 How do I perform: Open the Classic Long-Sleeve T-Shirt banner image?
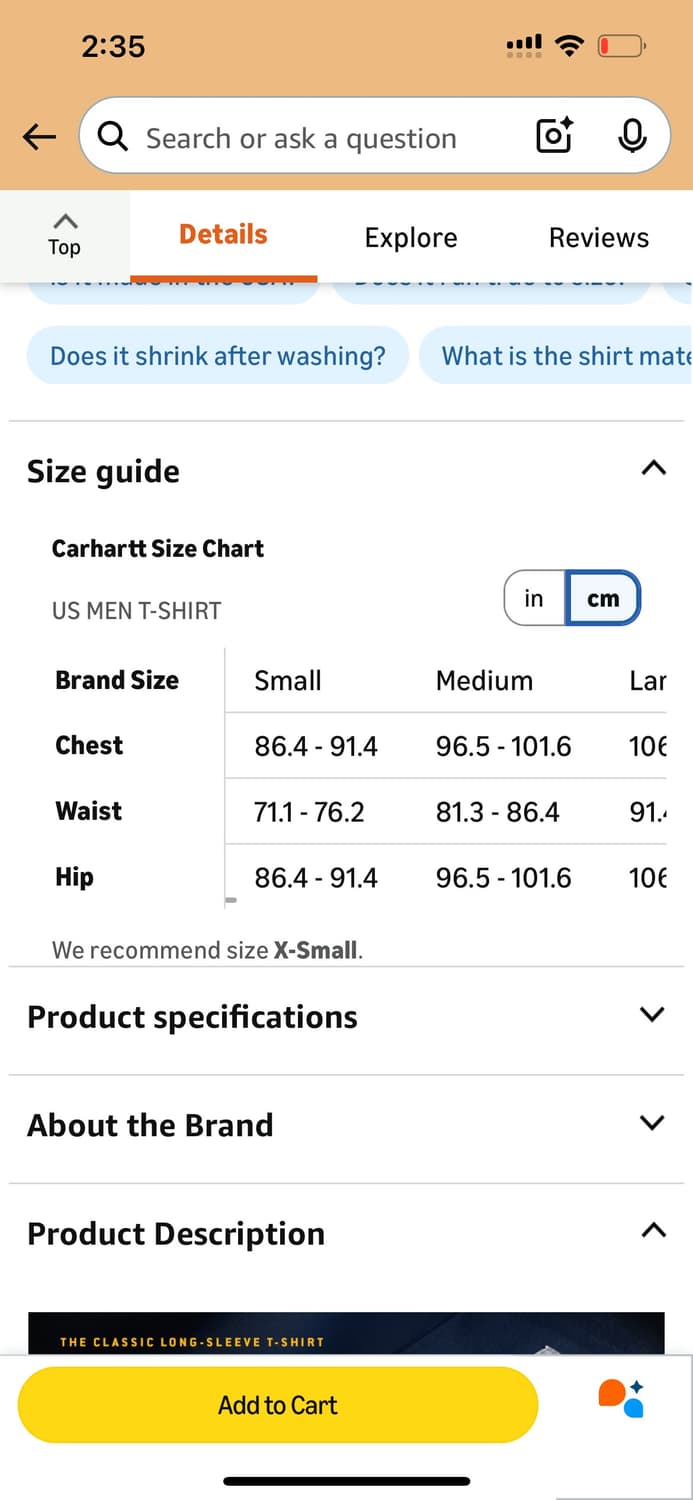(x=346, y=1334)
